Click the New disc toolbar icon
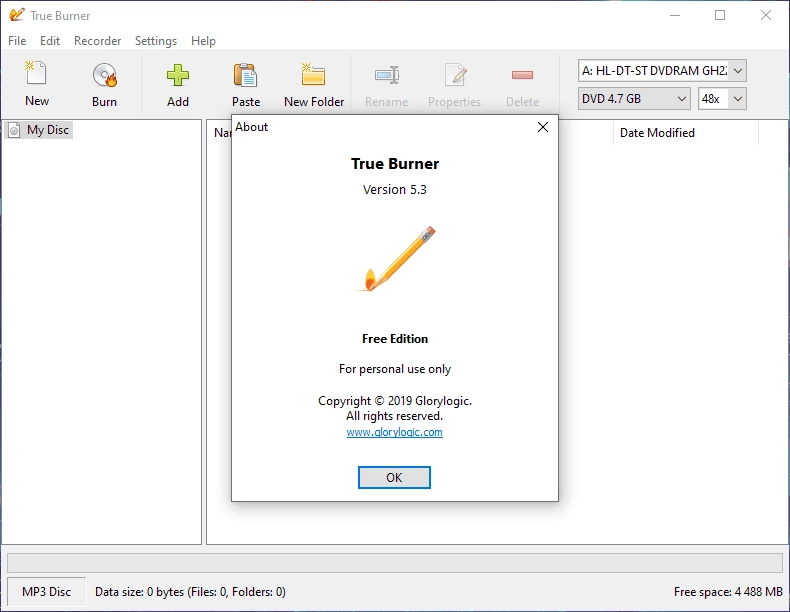Image resolution: width=790 pixels, height=612 pixels. click(36, 74)
